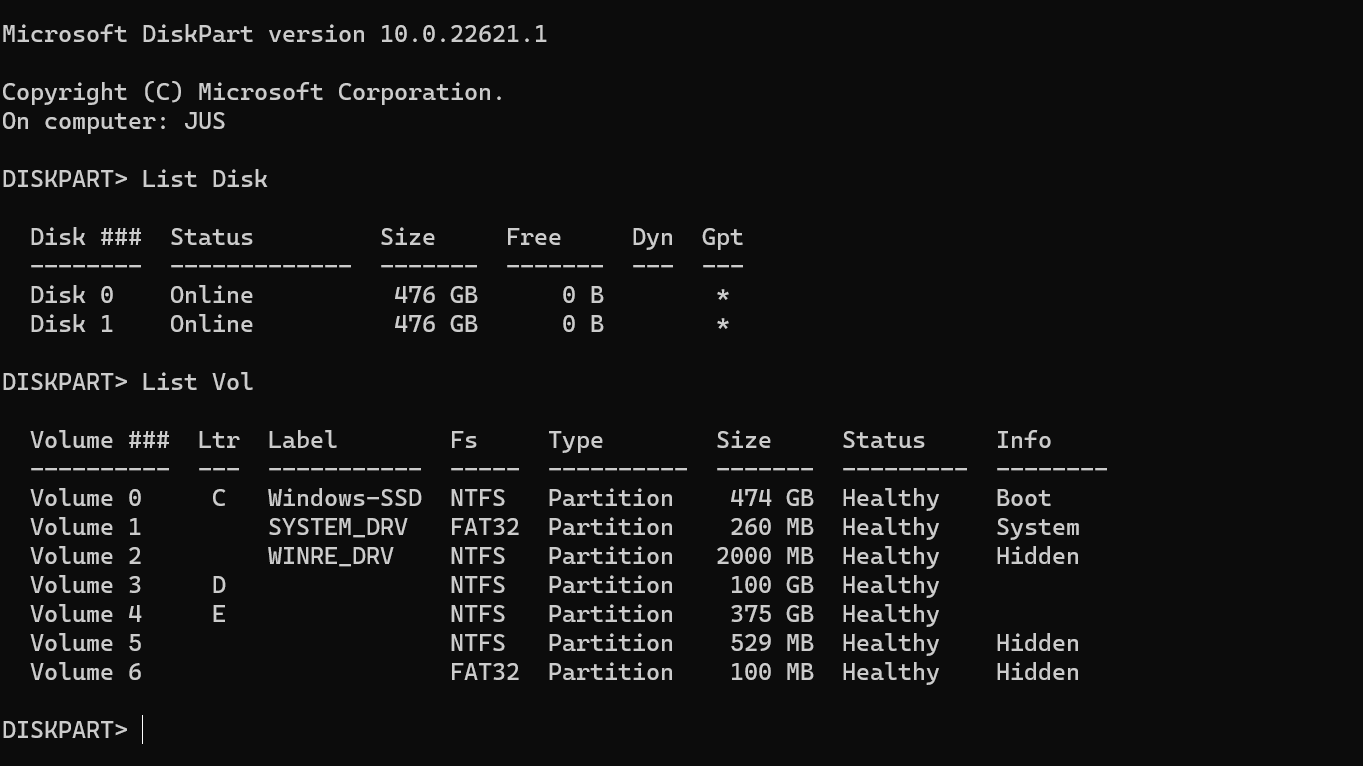The width and height of the screenshot is (1363, 766).
Task: Click "Volume 3" in the volume list
Action: [x=85, y=585]
